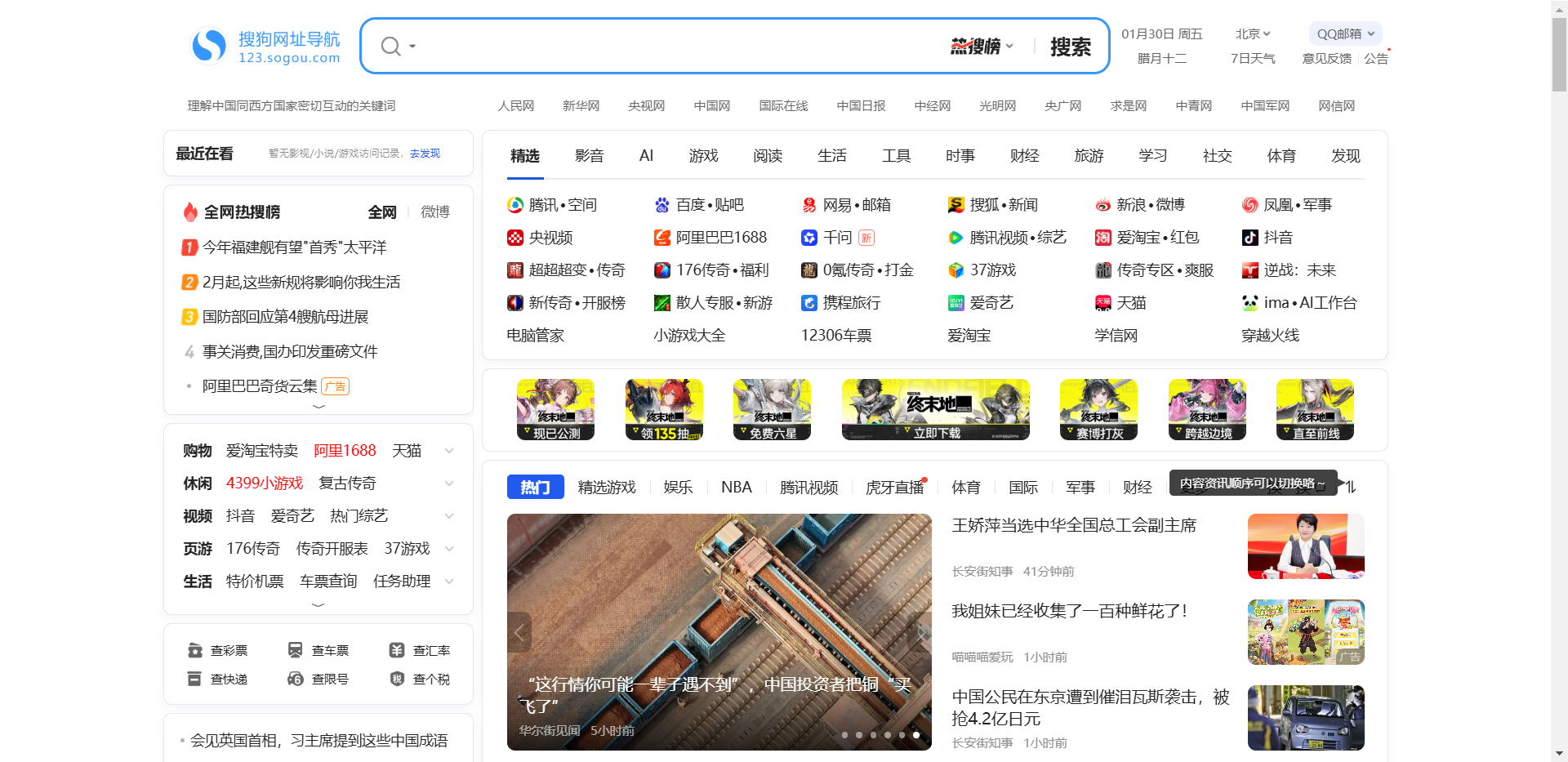Switch from 全网 to 微博 hot list
The width and height of the screenshot is (1568, 762).
click(434, 212)
